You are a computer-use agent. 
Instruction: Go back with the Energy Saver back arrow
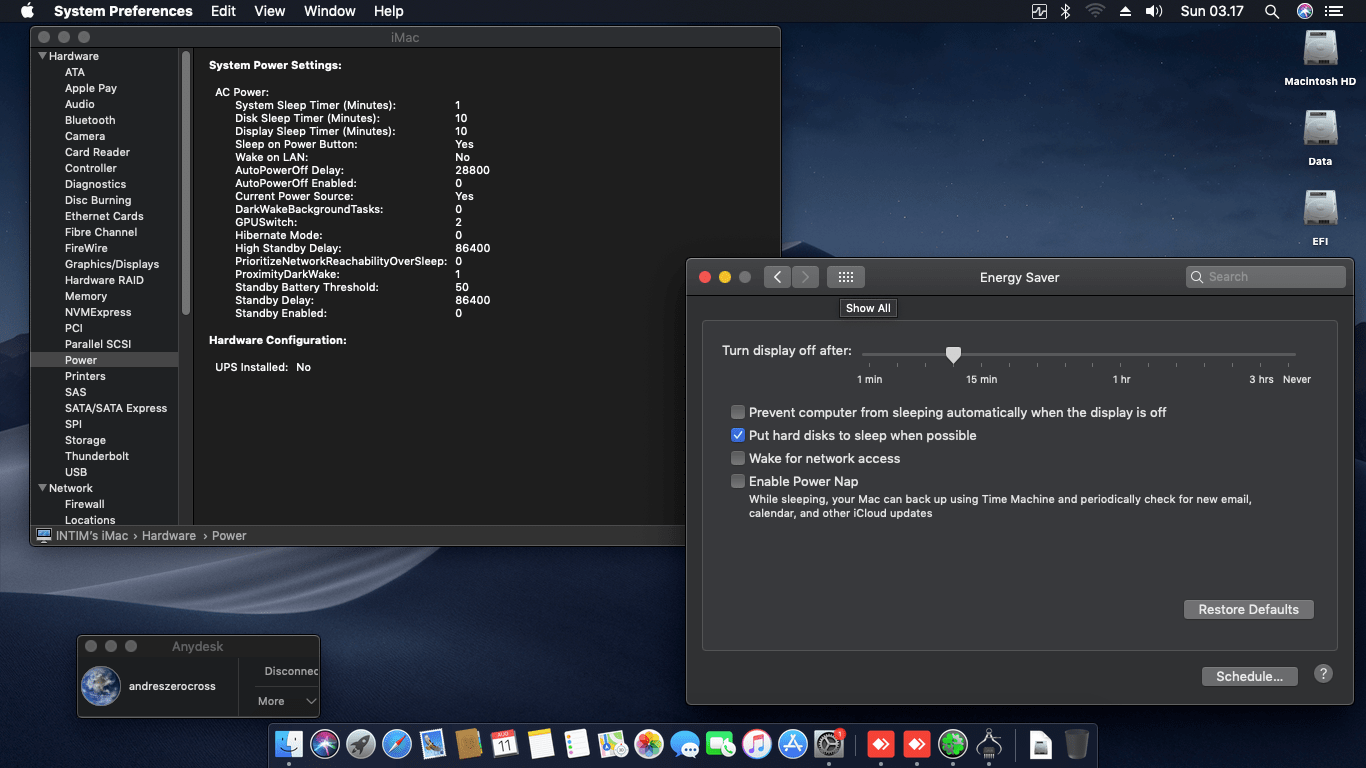click(x=778, y=277)
